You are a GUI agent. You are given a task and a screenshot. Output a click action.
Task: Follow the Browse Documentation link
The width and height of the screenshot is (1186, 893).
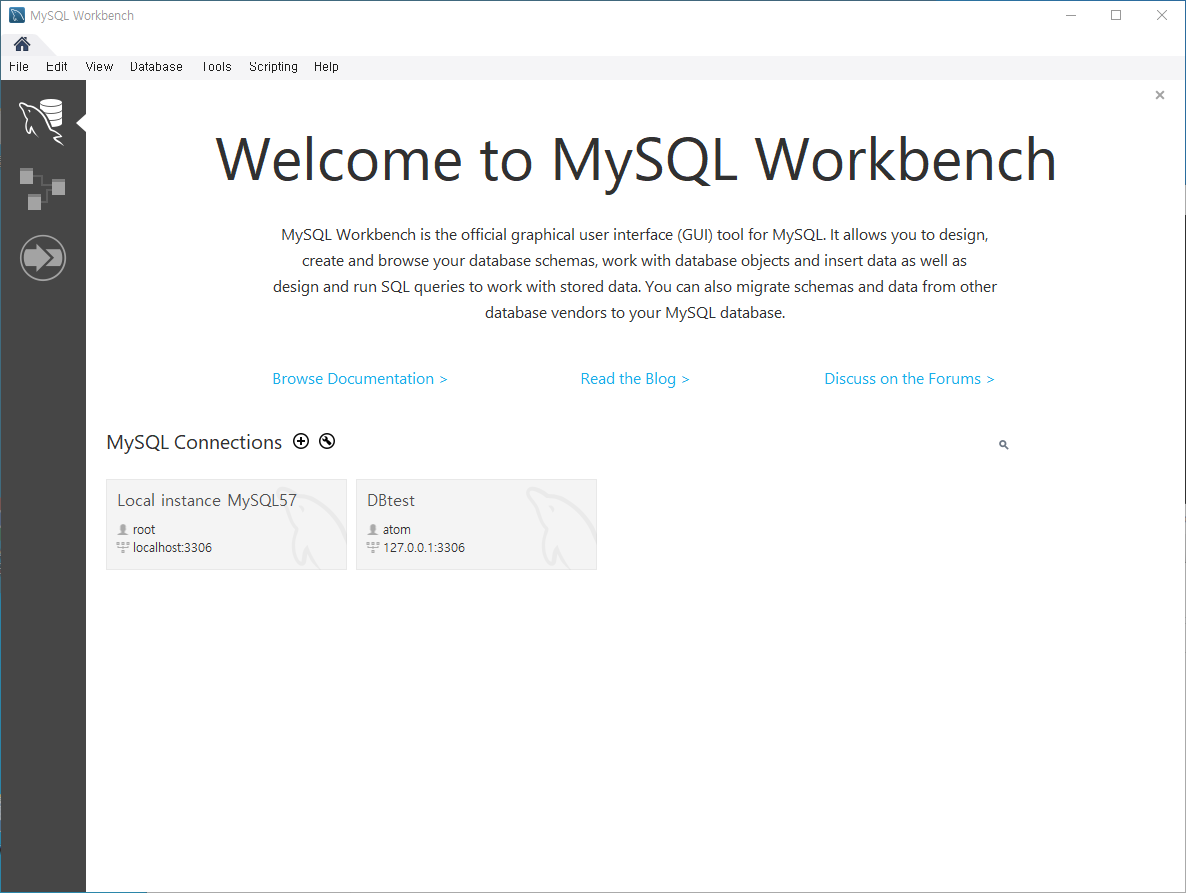point(360,379)
